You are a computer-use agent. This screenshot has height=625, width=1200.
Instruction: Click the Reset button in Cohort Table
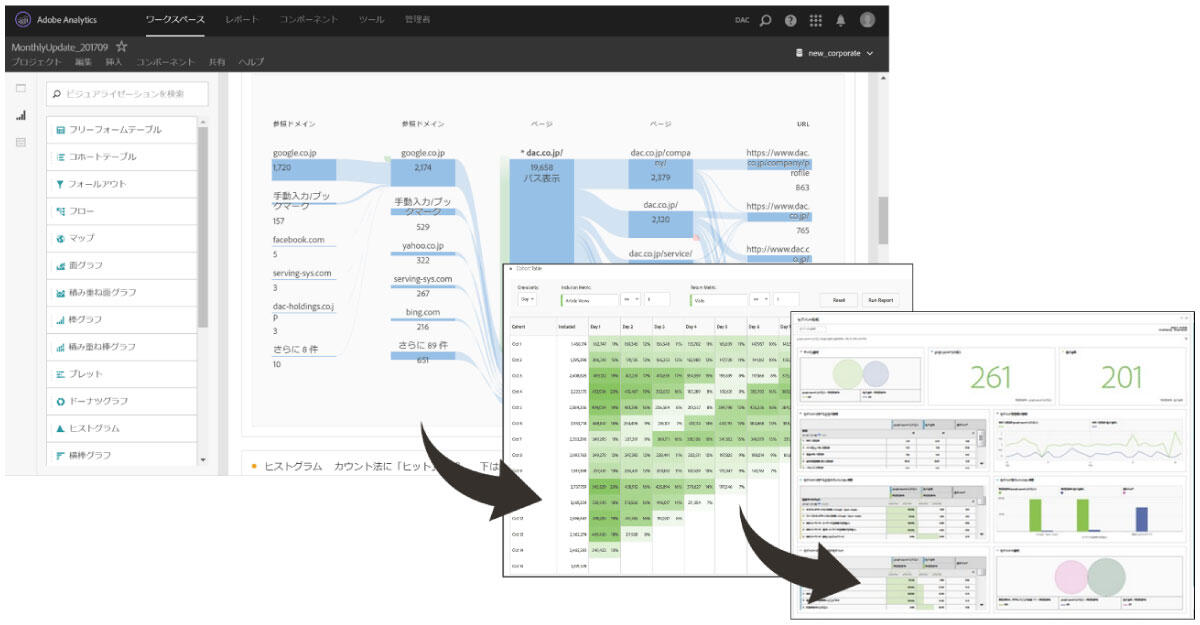coord(838,299)
